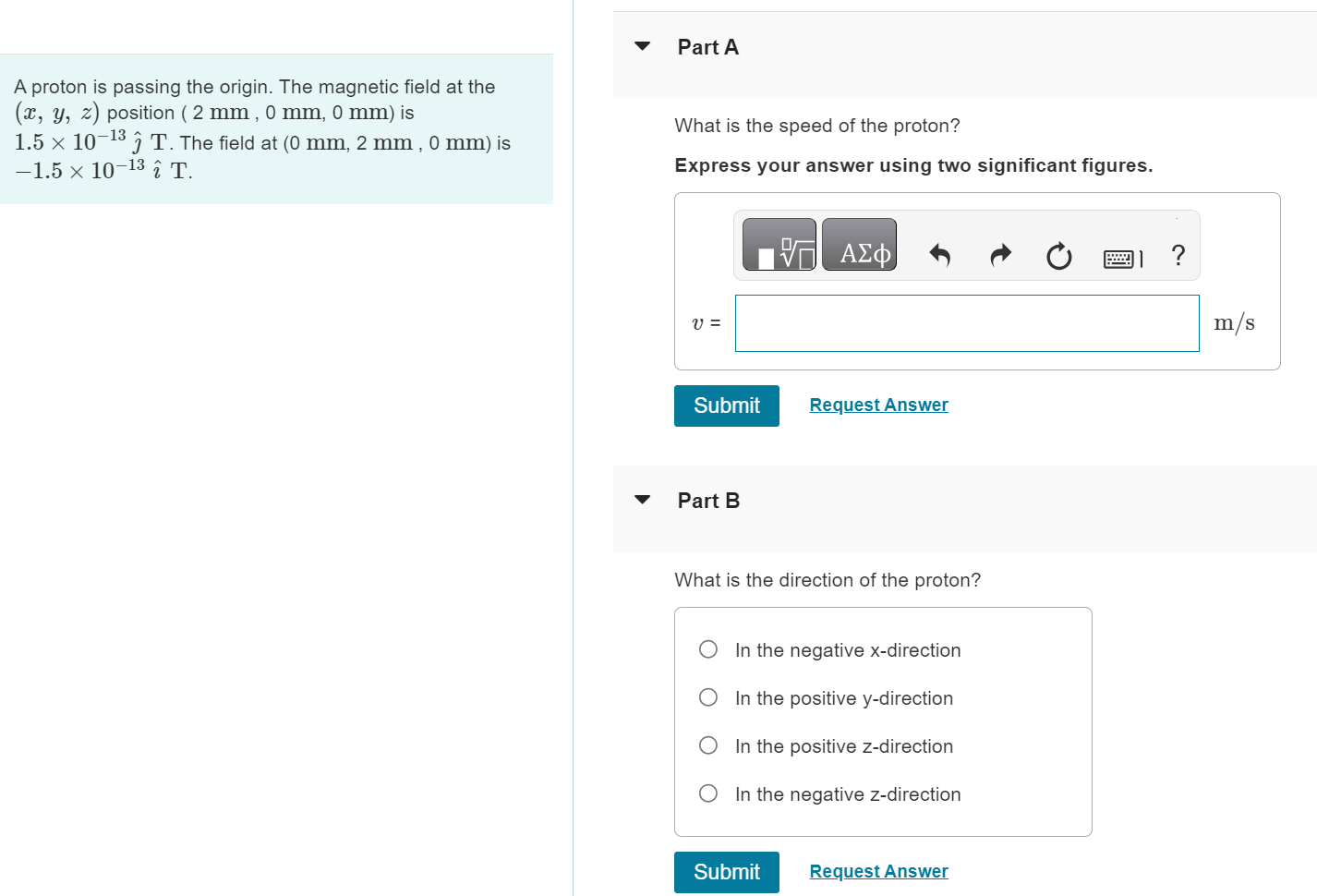Select "In the negative x-direction"
The width and height of the screenshot is (1317, 896).
[x=708, y=649]
